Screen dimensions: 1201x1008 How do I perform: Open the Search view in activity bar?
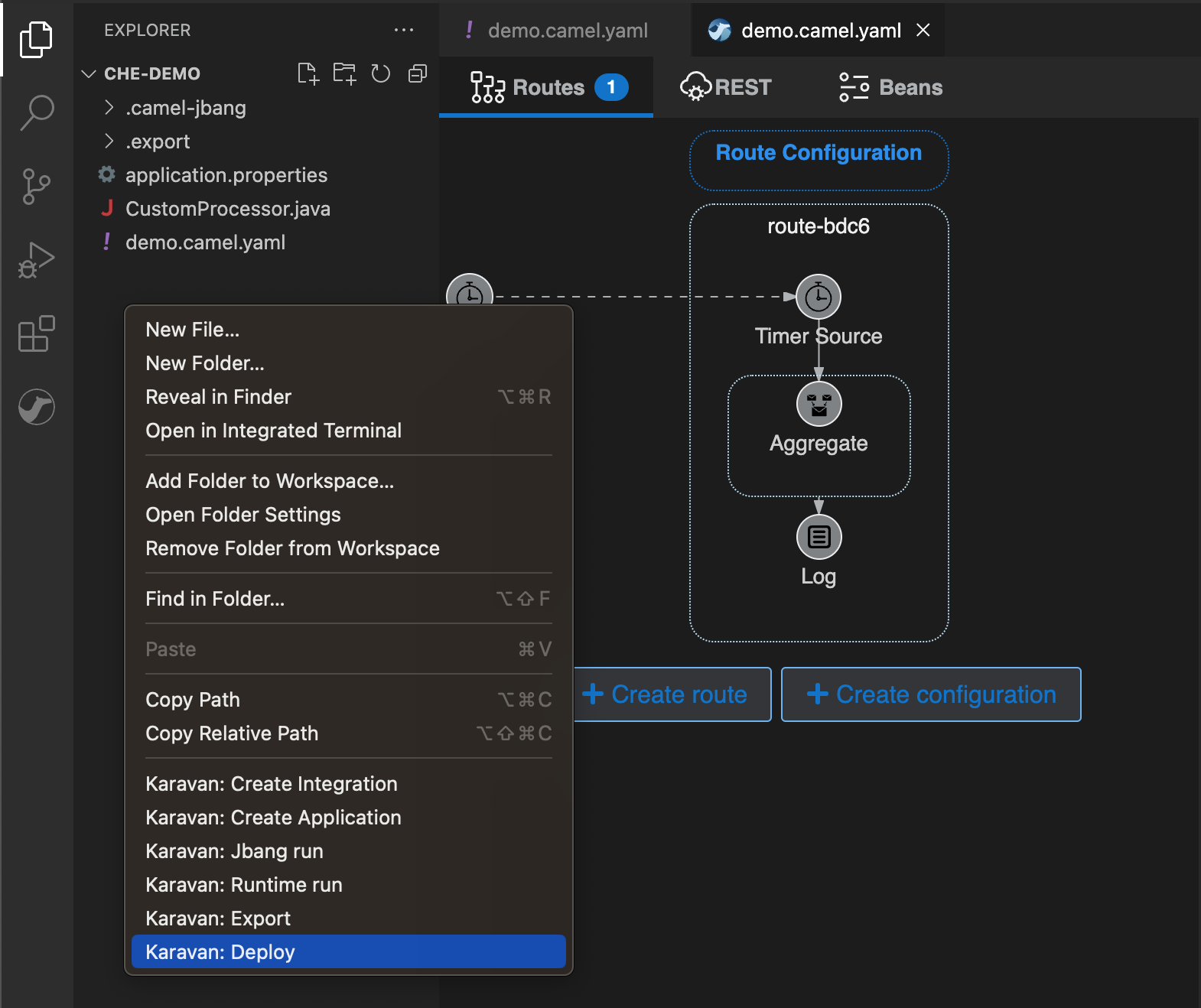36,112
